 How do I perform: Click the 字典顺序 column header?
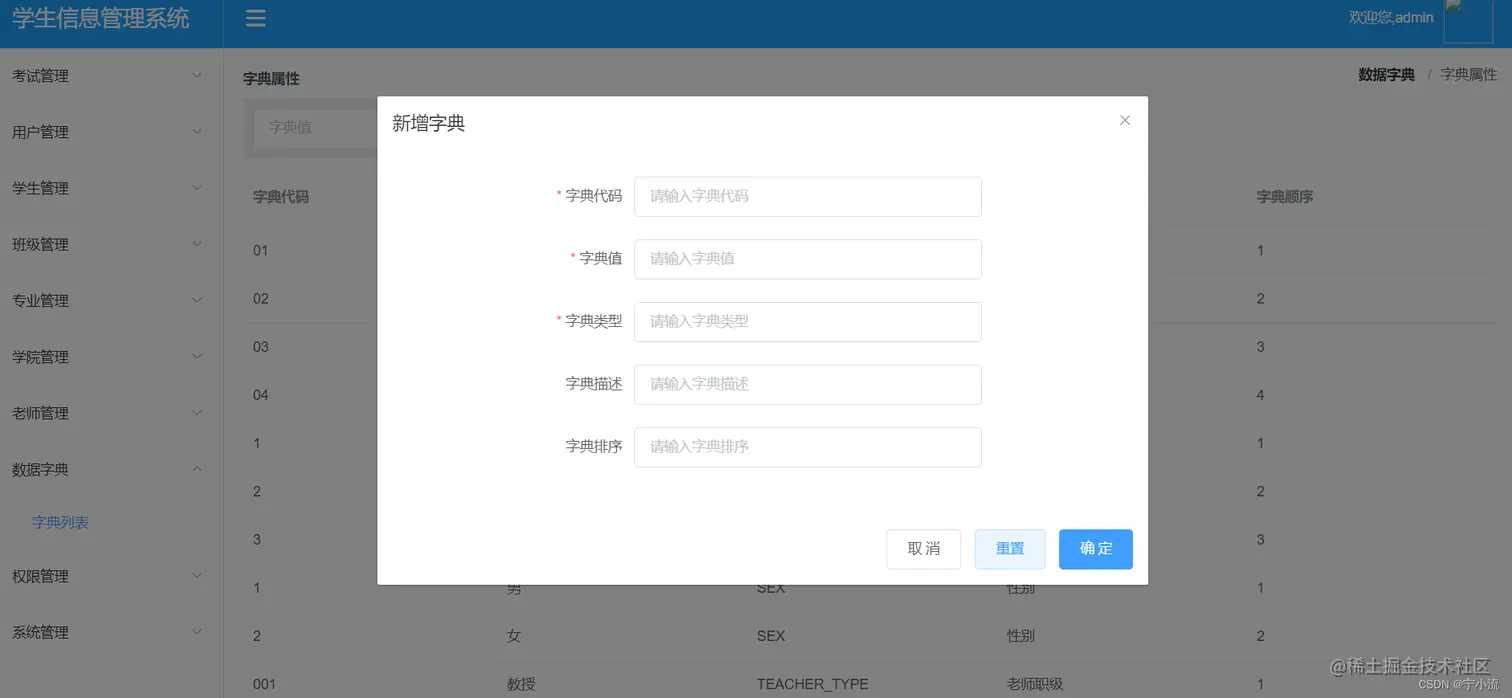coord(1285,197)
